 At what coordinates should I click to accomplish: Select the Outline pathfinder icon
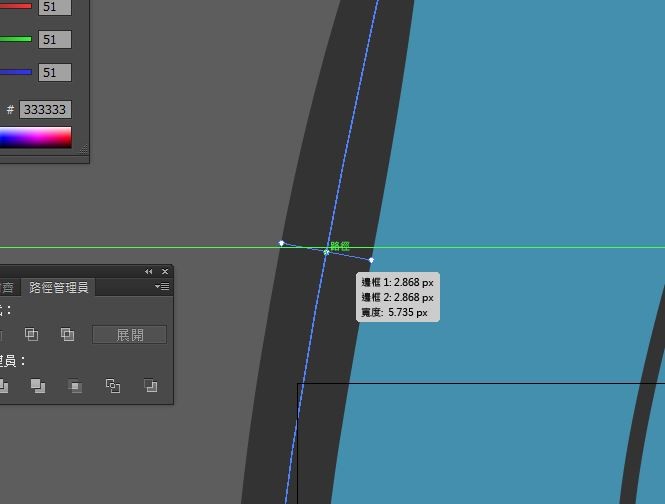112,386
